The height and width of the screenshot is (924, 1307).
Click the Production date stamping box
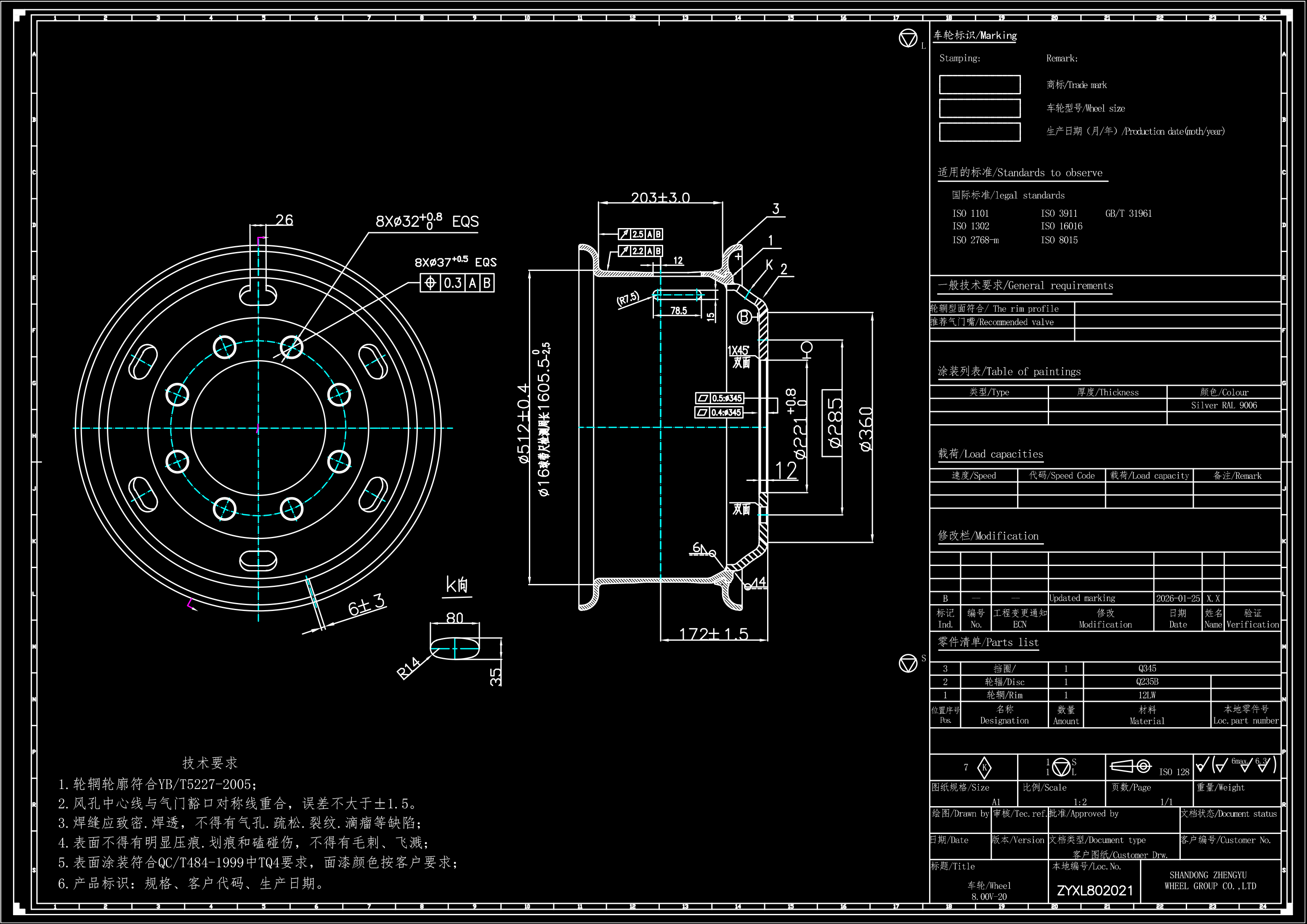[979, 132]
